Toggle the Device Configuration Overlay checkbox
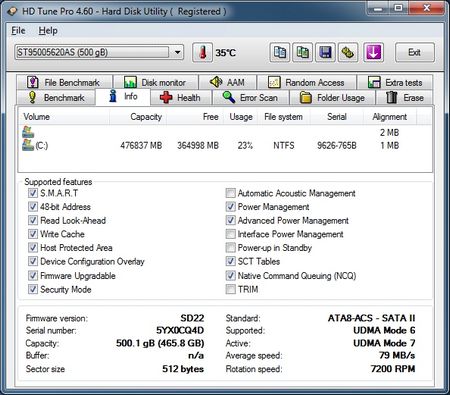Image resolution: width=450 pixels, height=395 pixels. point(33,261)
